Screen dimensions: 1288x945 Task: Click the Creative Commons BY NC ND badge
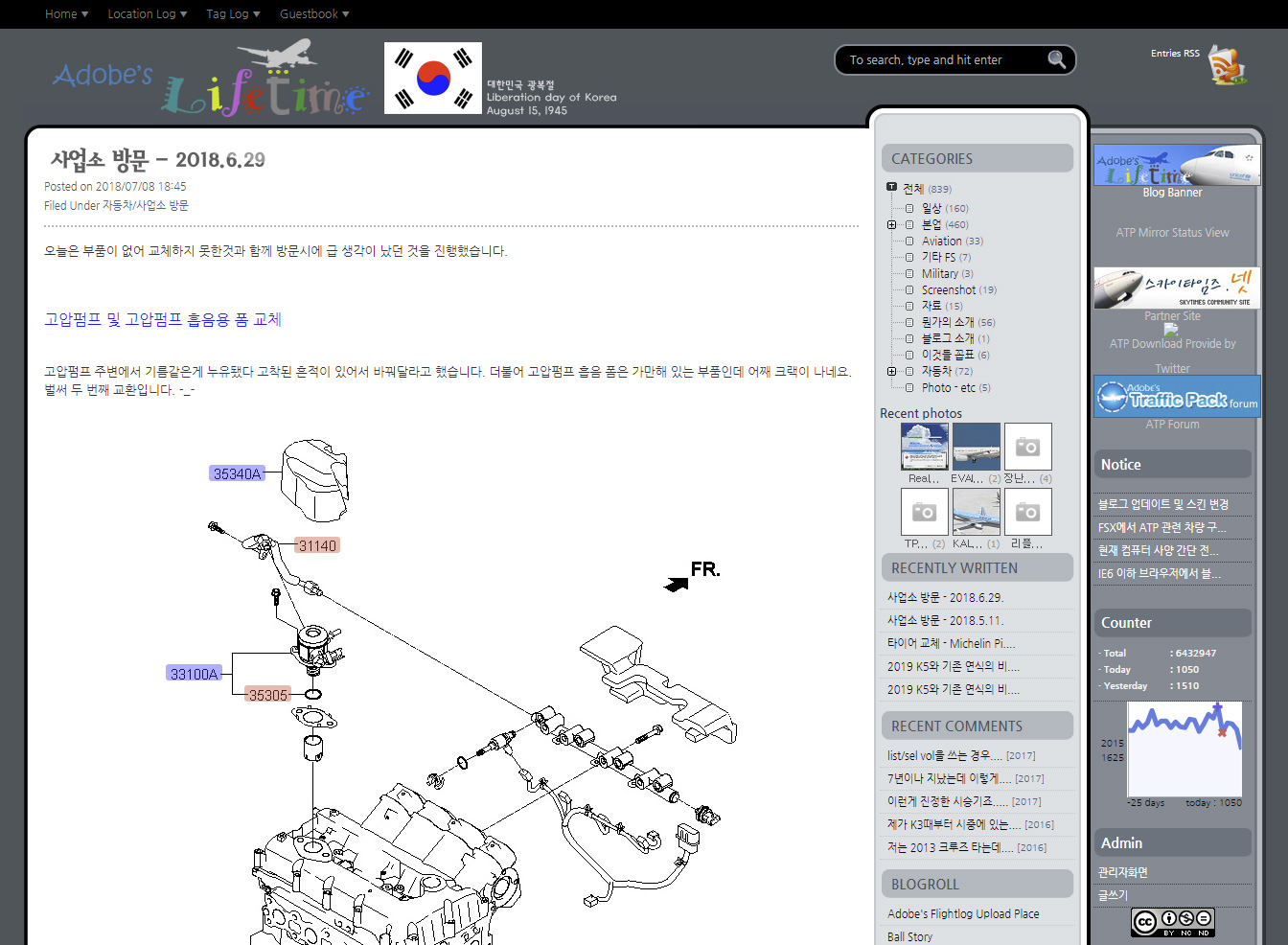pyautogui.click(x=1173, y=922)
